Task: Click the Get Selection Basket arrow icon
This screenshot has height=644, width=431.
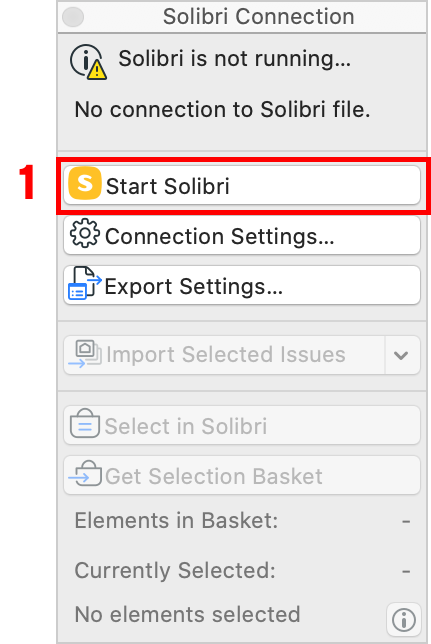Action: (85, 474)
